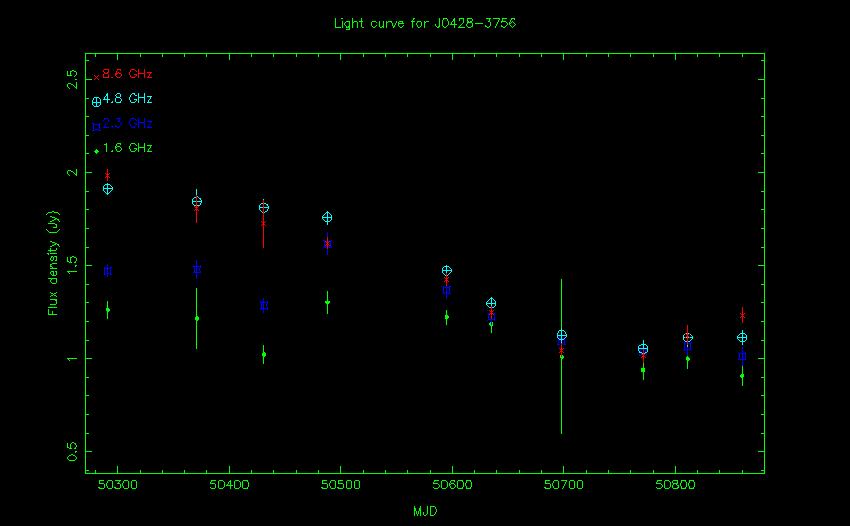850x526 pixels.
Task: Select the last red 8.6 GHz point near MJD 50860
Action: (742, 315)
